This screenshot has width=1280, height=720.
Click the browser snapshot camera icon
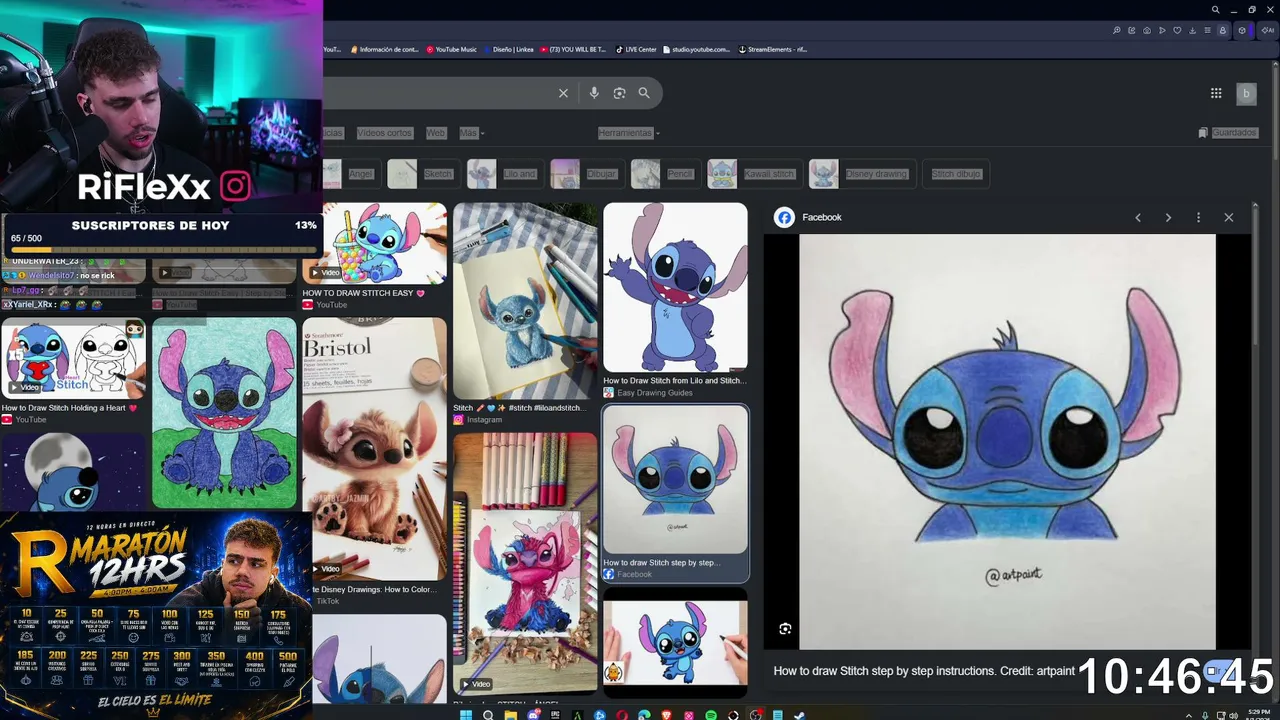[1147, 30]
